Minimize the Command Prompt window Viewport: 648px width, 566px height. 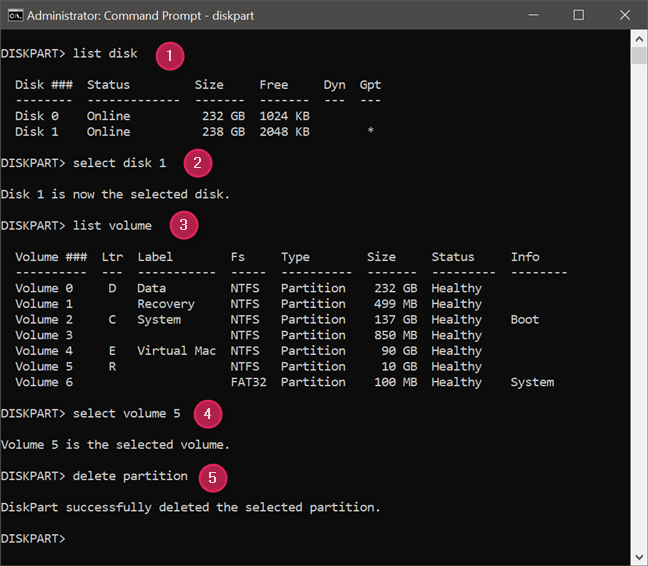(534, 15)
